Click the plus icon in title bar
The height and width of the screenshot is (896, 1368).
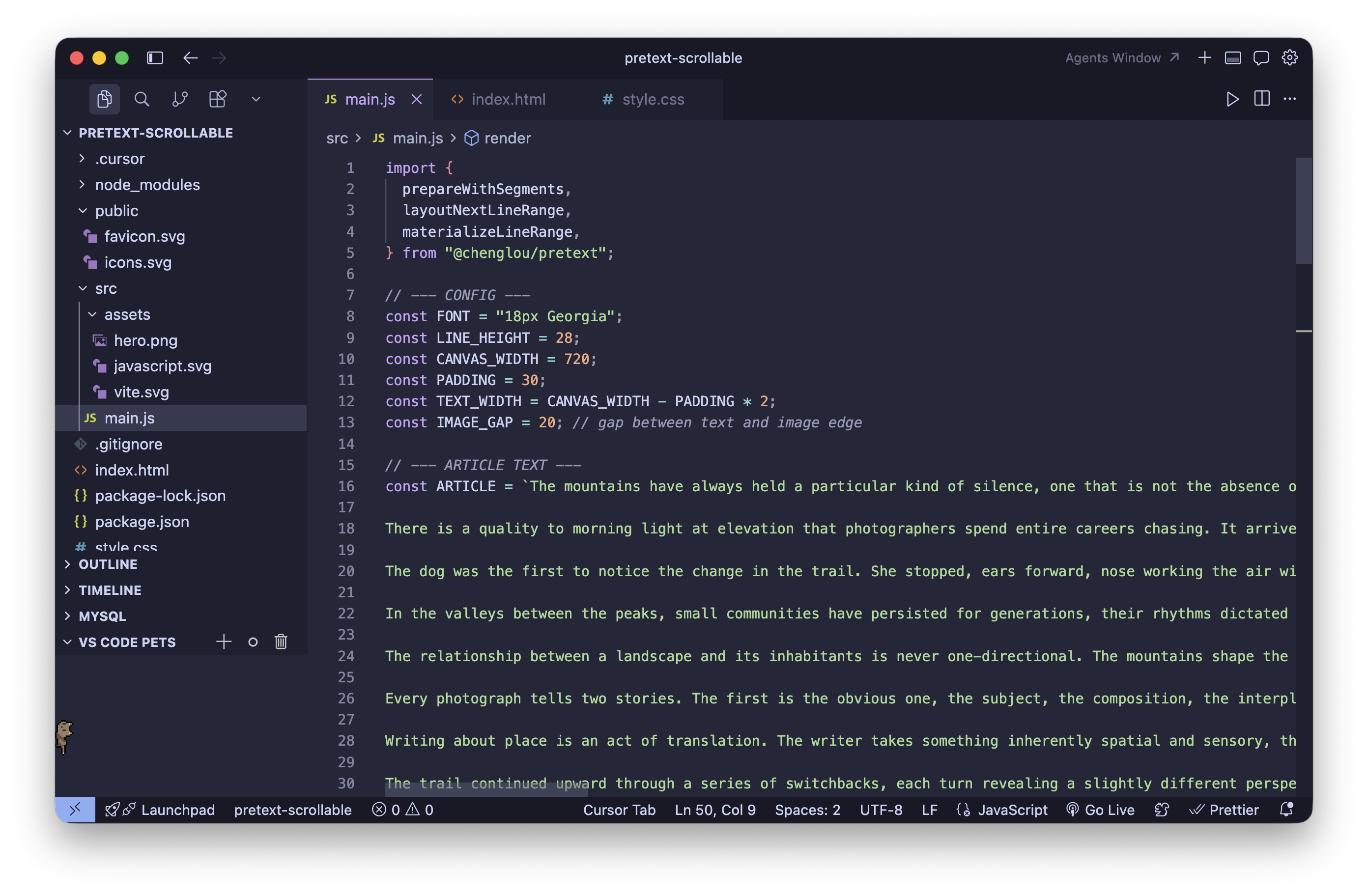[x=1205, y=58]
